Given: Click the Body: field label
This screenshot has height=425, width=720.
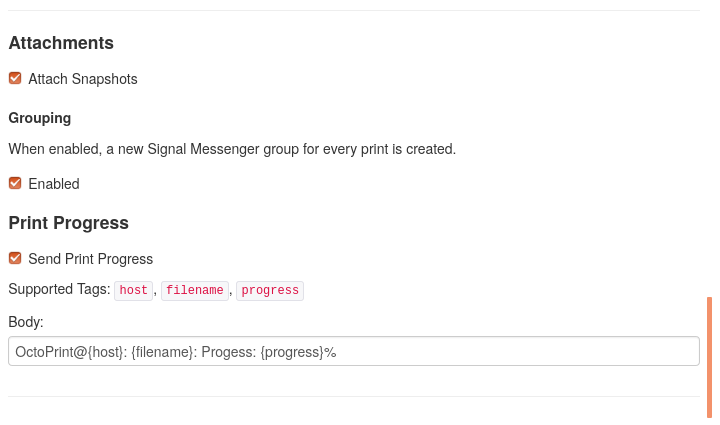Looking at the screenshot, I should [26, 322].
